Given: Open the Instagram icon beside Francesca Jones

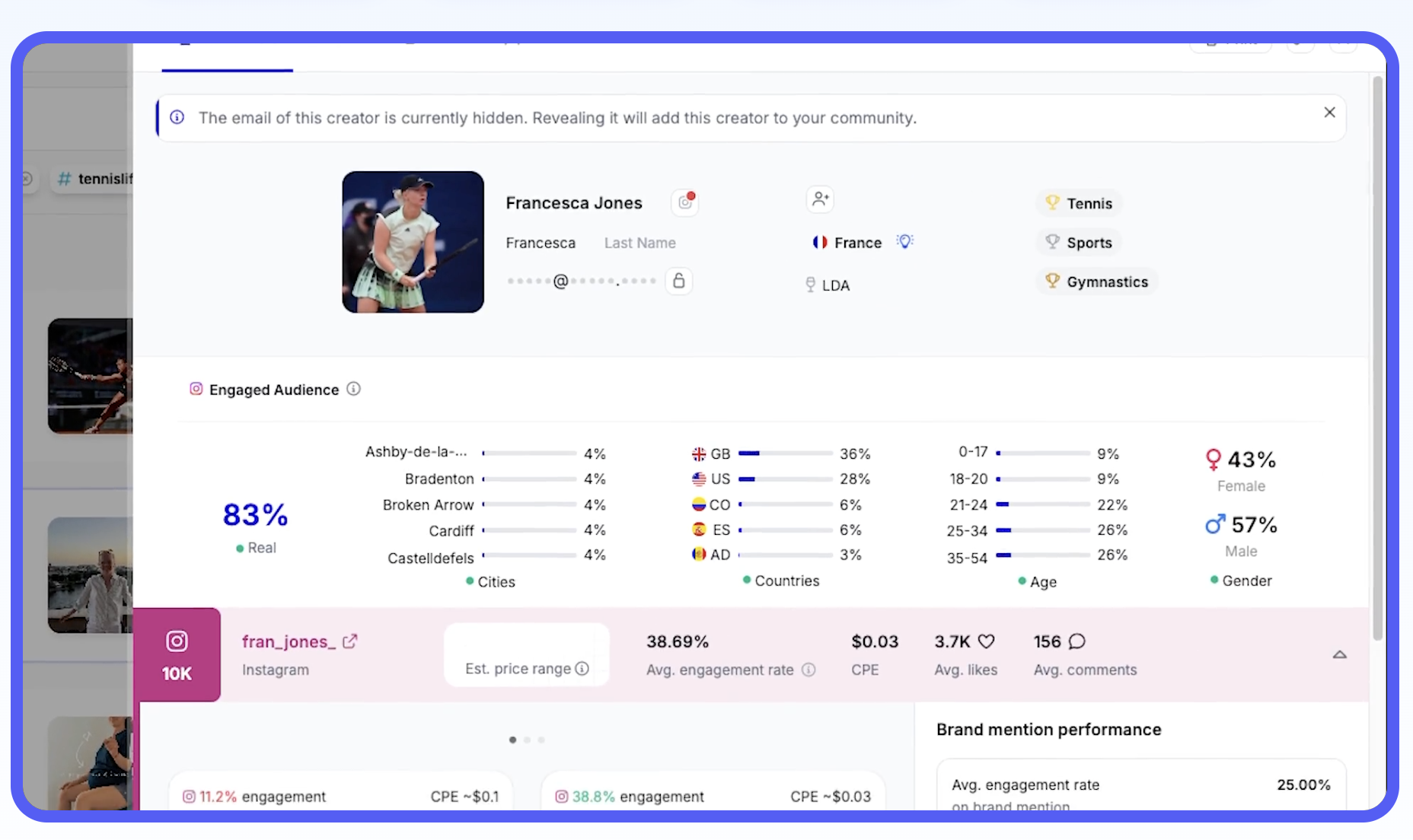Looking at the screenshot, I should click(x=685, y=202).
